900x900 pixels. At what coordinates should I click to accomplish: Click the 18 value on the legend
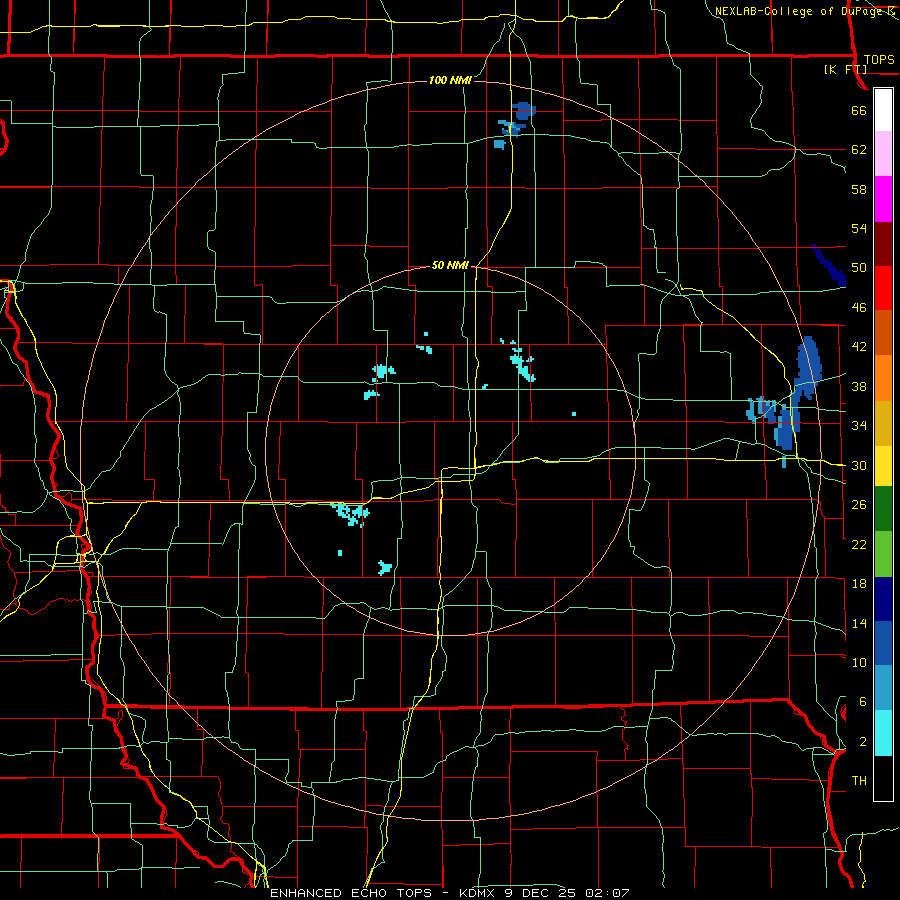[859, 584]
